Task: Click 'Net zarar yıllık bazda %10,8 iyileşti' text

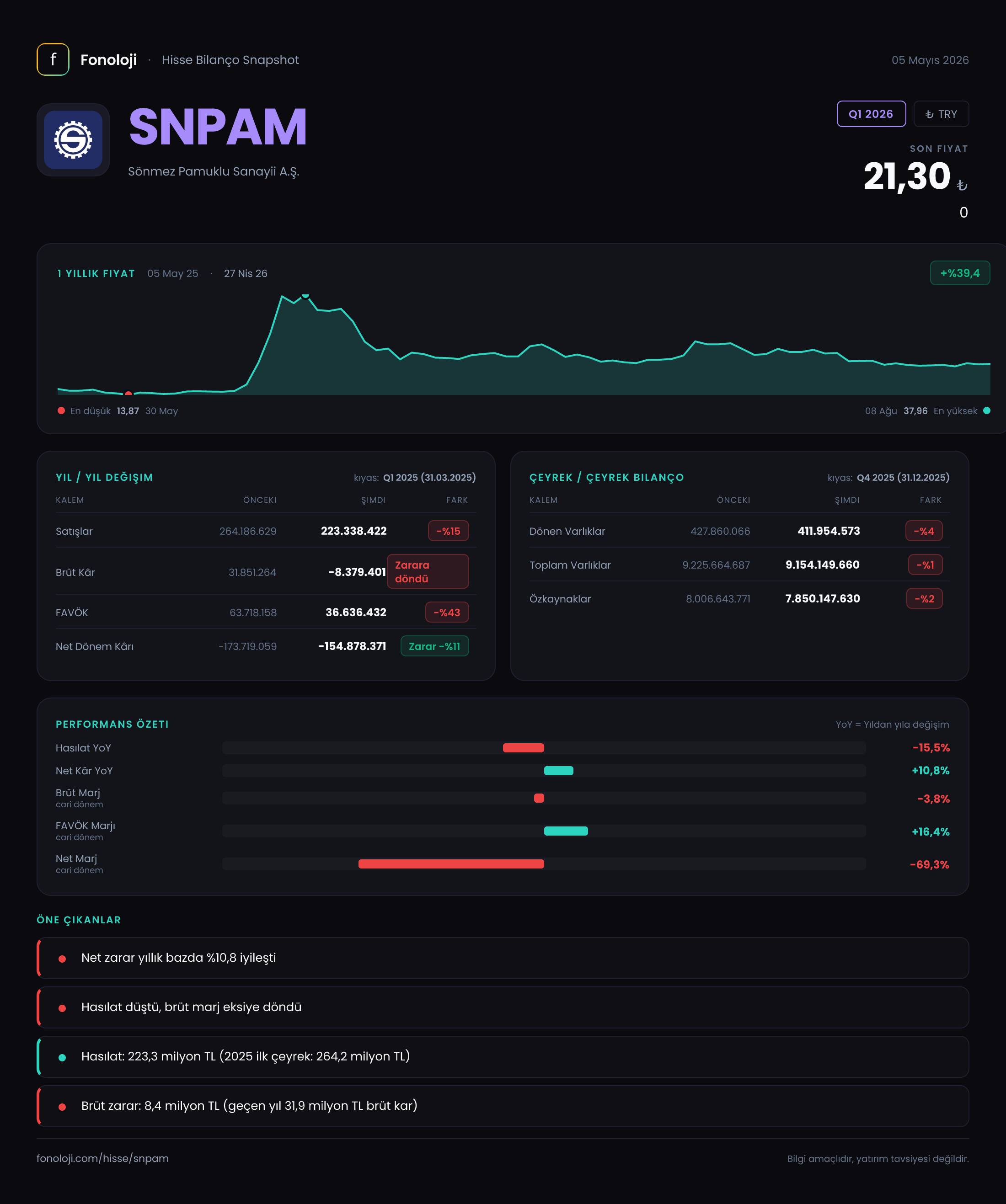Action: (178, 958)
